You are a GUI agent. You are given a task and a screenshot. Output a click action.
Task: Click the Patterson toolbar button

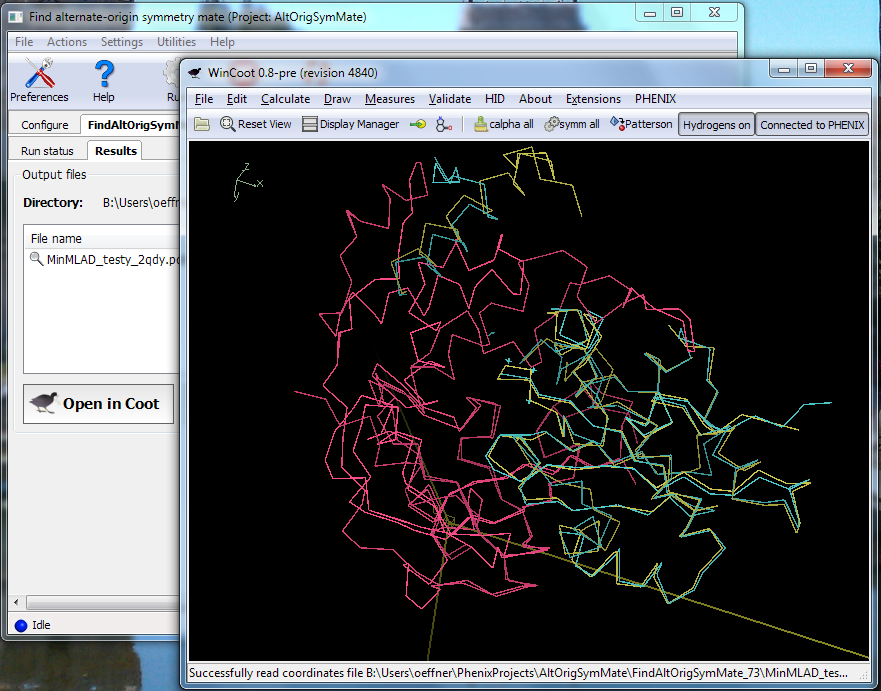point(641,124)
